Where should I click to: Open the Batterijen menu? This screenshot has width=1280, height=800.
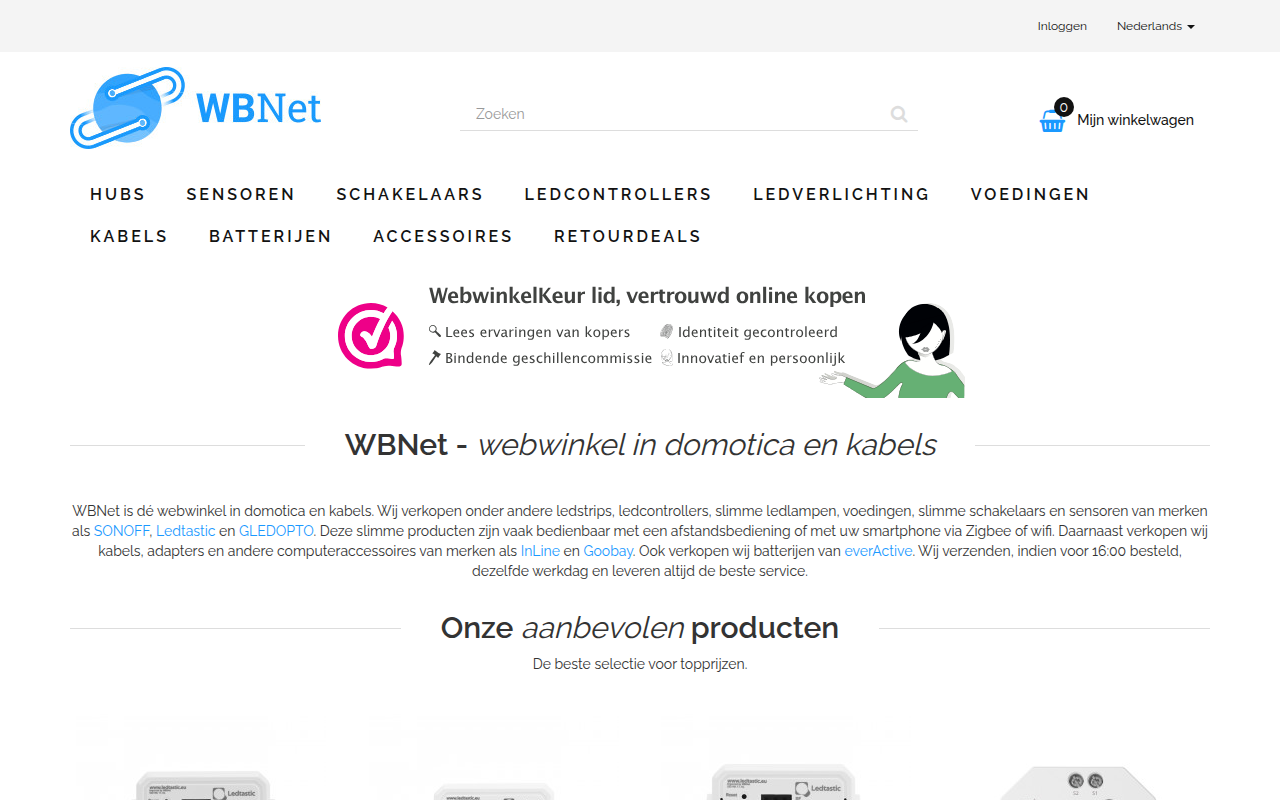click(270, 236)
